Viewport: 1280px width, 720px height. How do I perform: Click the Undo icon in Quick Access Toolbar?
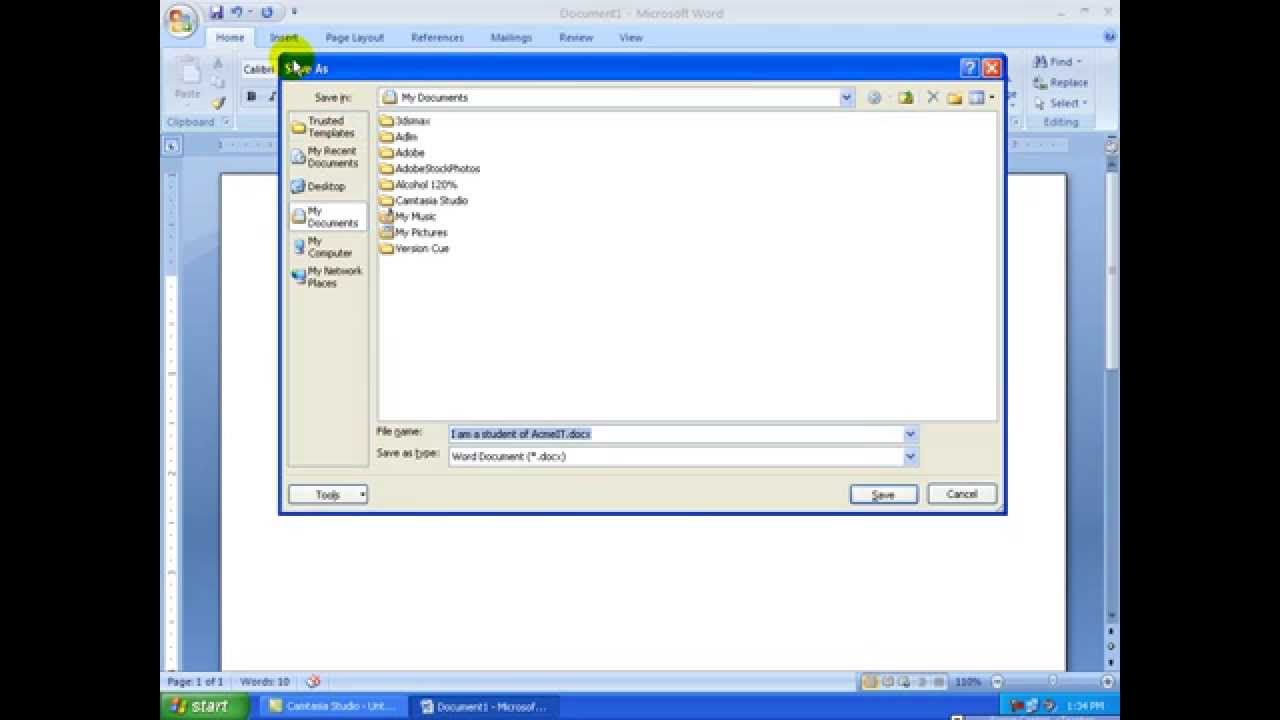click(237, 13)
